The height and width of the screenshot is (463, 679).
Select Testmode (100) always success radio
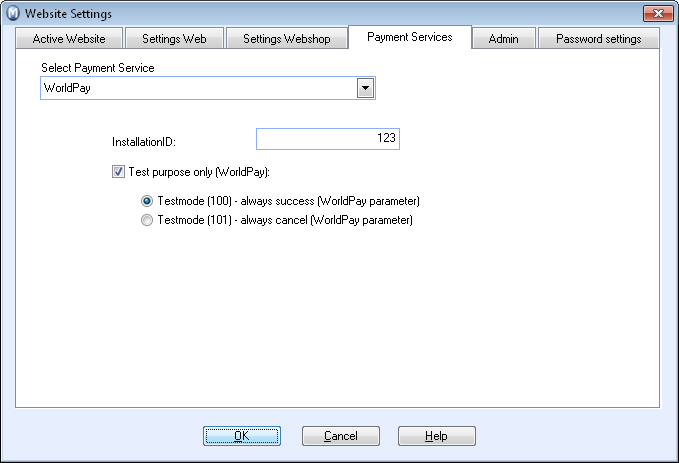[147, 201]
